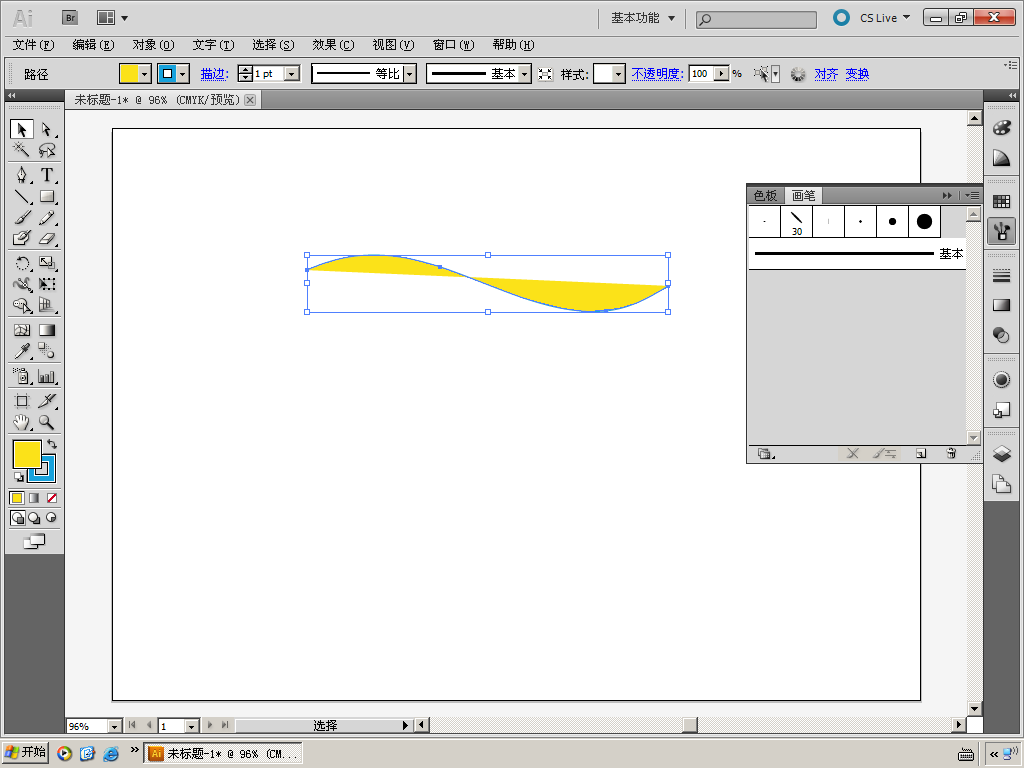Choose the Blob Brush tool
This screenshot has width=1024, height=768.
pyautogui.click(x=22, y=238)
